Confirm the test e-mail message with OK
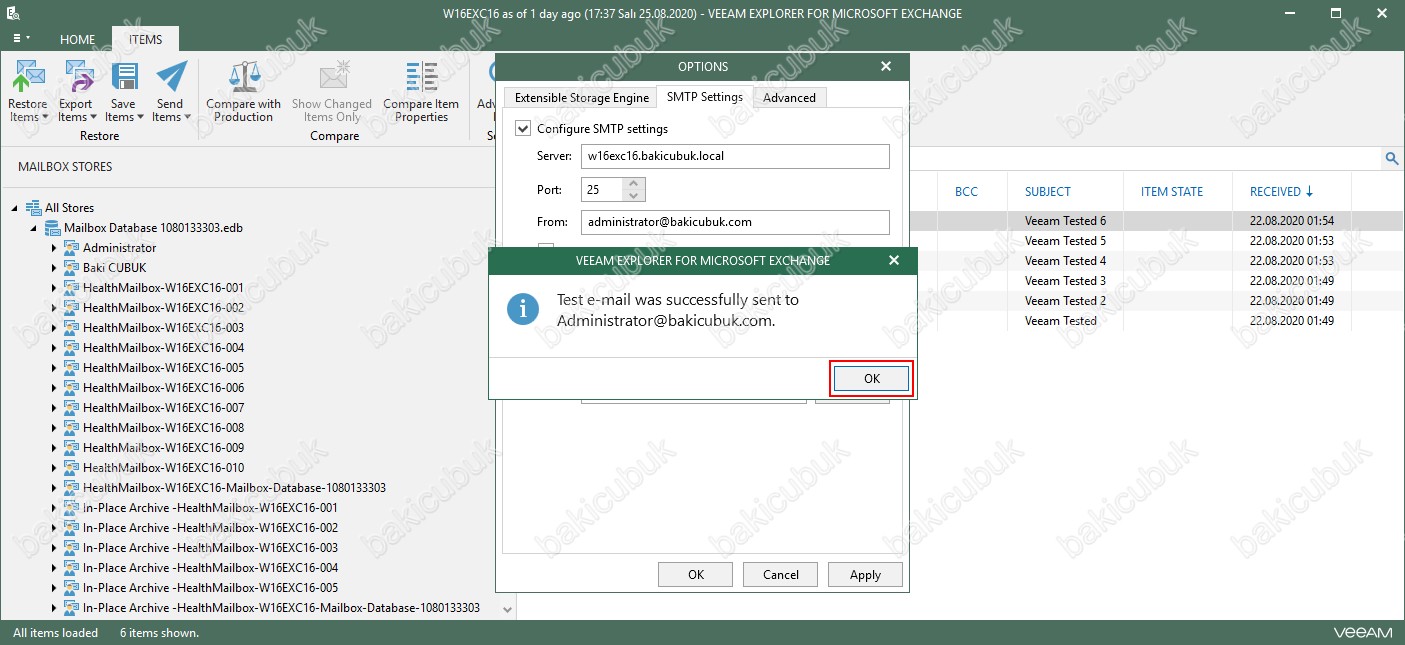This screenshot has width=1405, height=645. [872, 379]
